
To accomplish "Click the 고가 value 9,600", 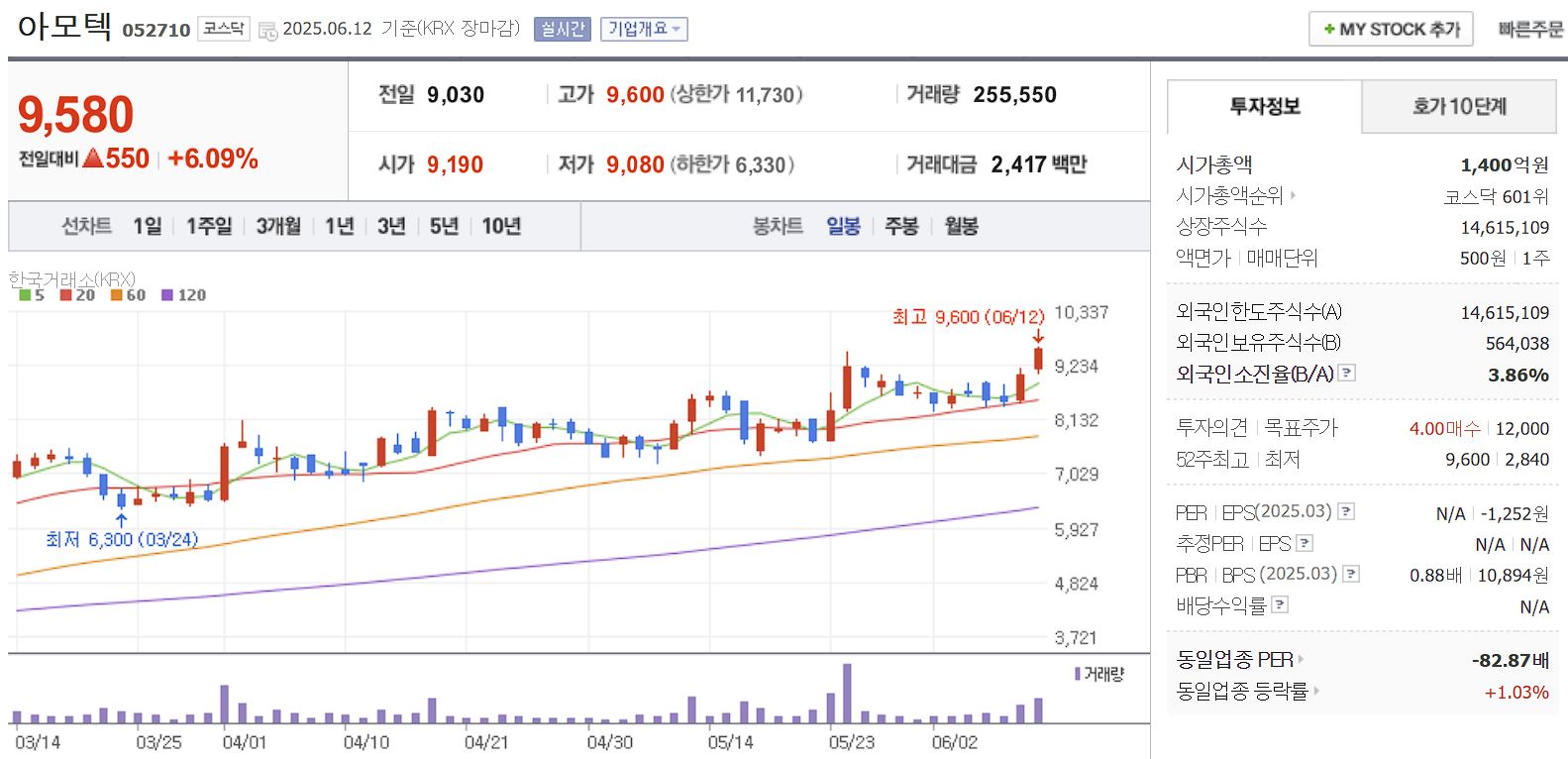I will [x=635, y=95].
